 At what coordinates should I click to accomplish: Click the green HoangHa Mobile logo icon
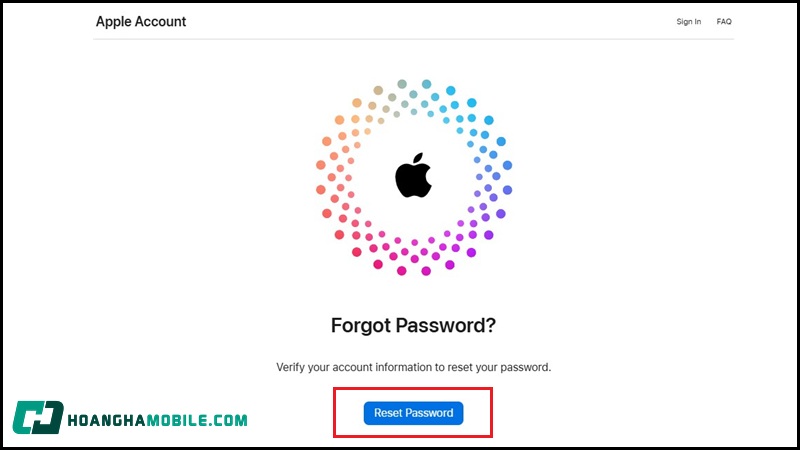[38, 418]
